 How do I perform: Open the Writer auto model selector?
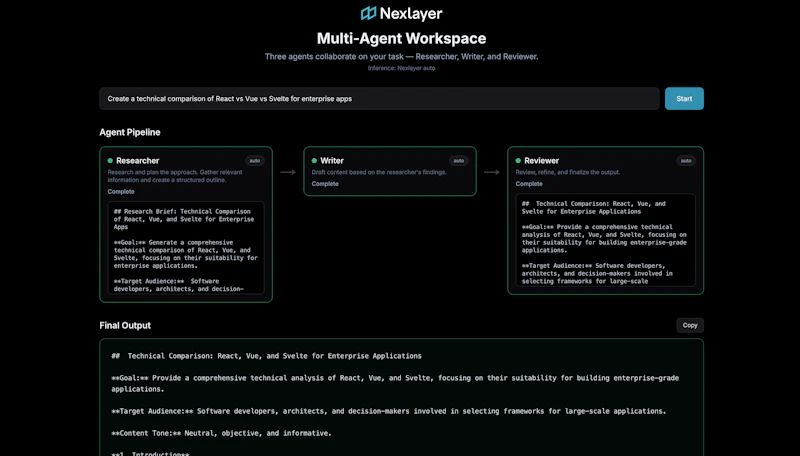pos(459,161)
